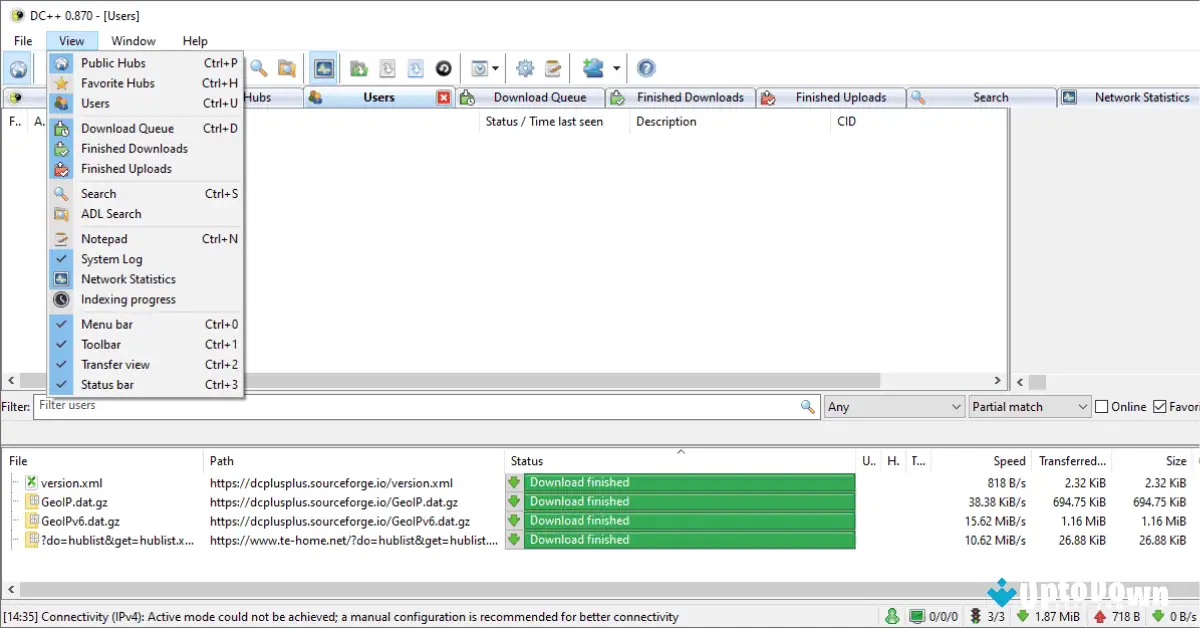
Task: Click the Help question mark toolbar icon
Action: (645, 68)
